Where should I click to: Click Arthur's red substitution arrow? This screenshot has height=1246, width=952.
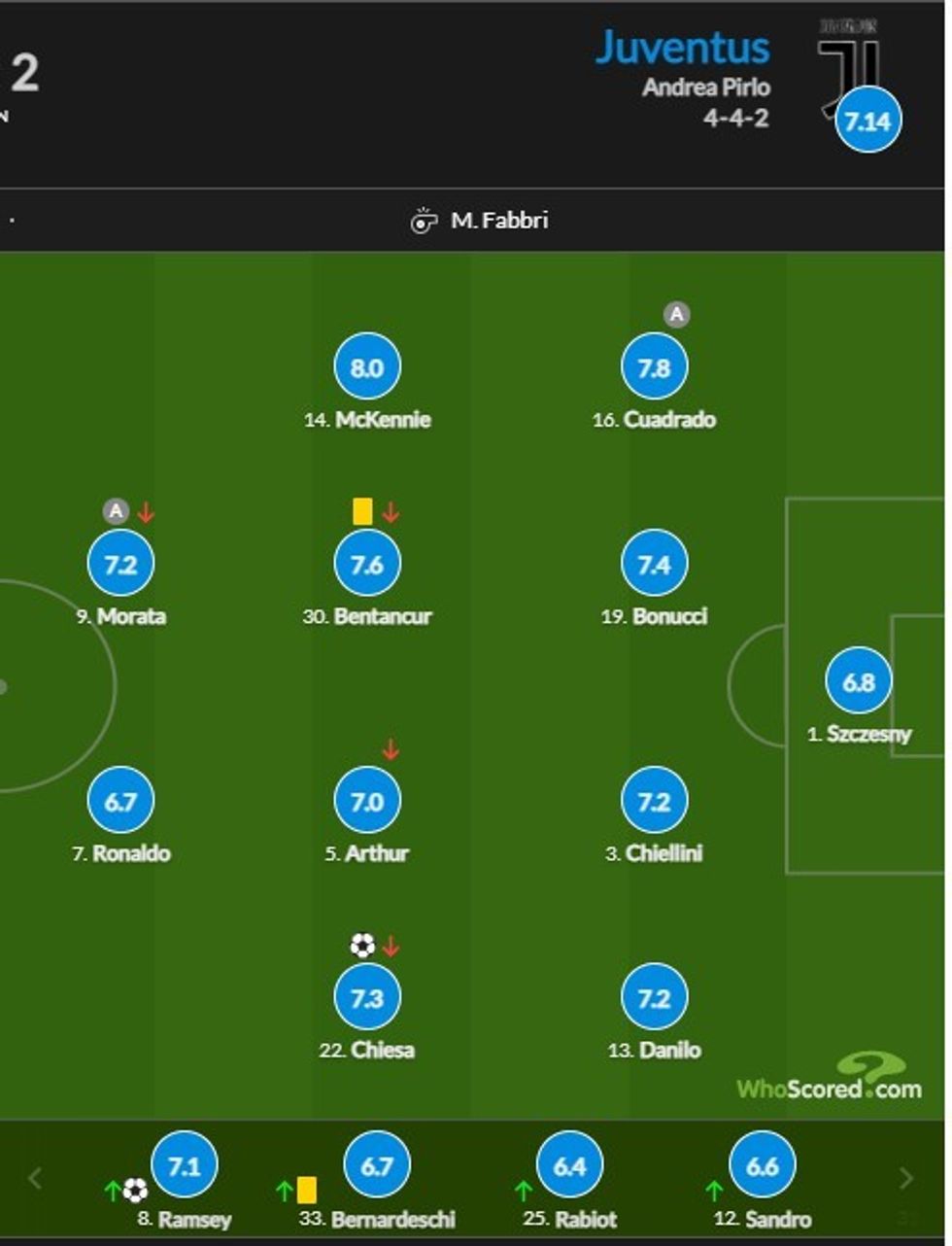[391, 749]
